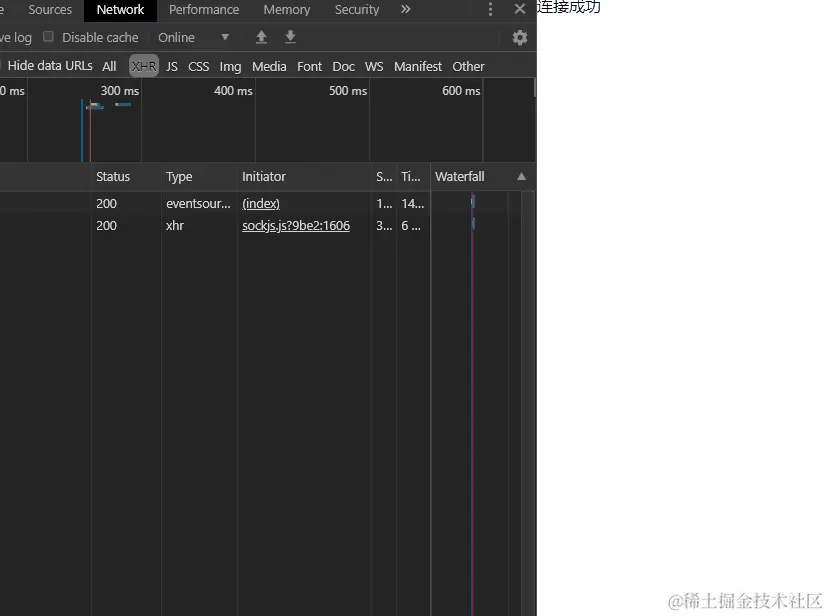The height and width of the screenshot is (616, 829).
Task: Click the sockjs.js?9be2:1606 initiator link
Action: 295,225
